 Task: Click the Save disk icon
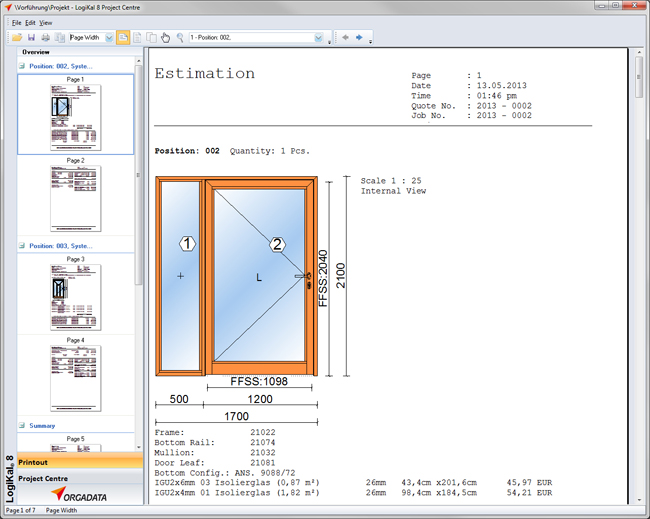[32, 38]
